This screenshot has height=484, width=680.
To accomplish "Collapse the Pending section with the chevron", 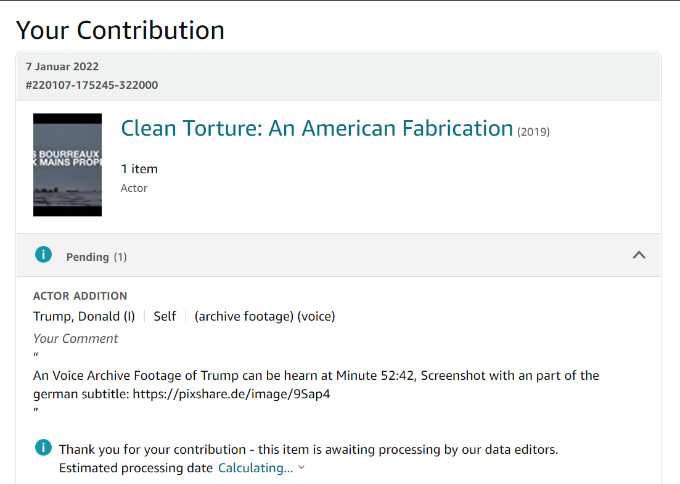I will pyautogui.click(x=639, y=255).
